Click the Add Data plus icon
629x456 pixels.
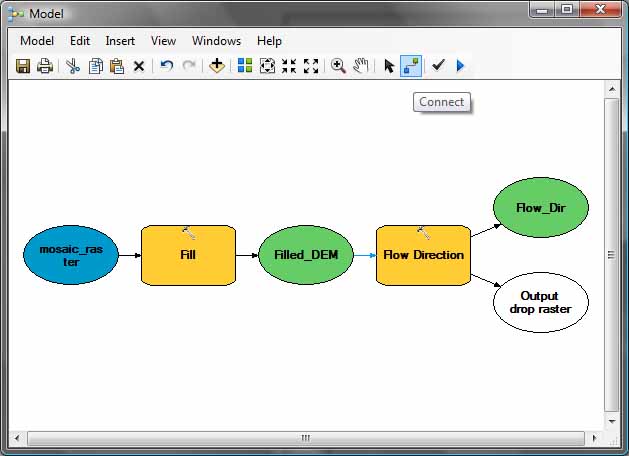216,66
